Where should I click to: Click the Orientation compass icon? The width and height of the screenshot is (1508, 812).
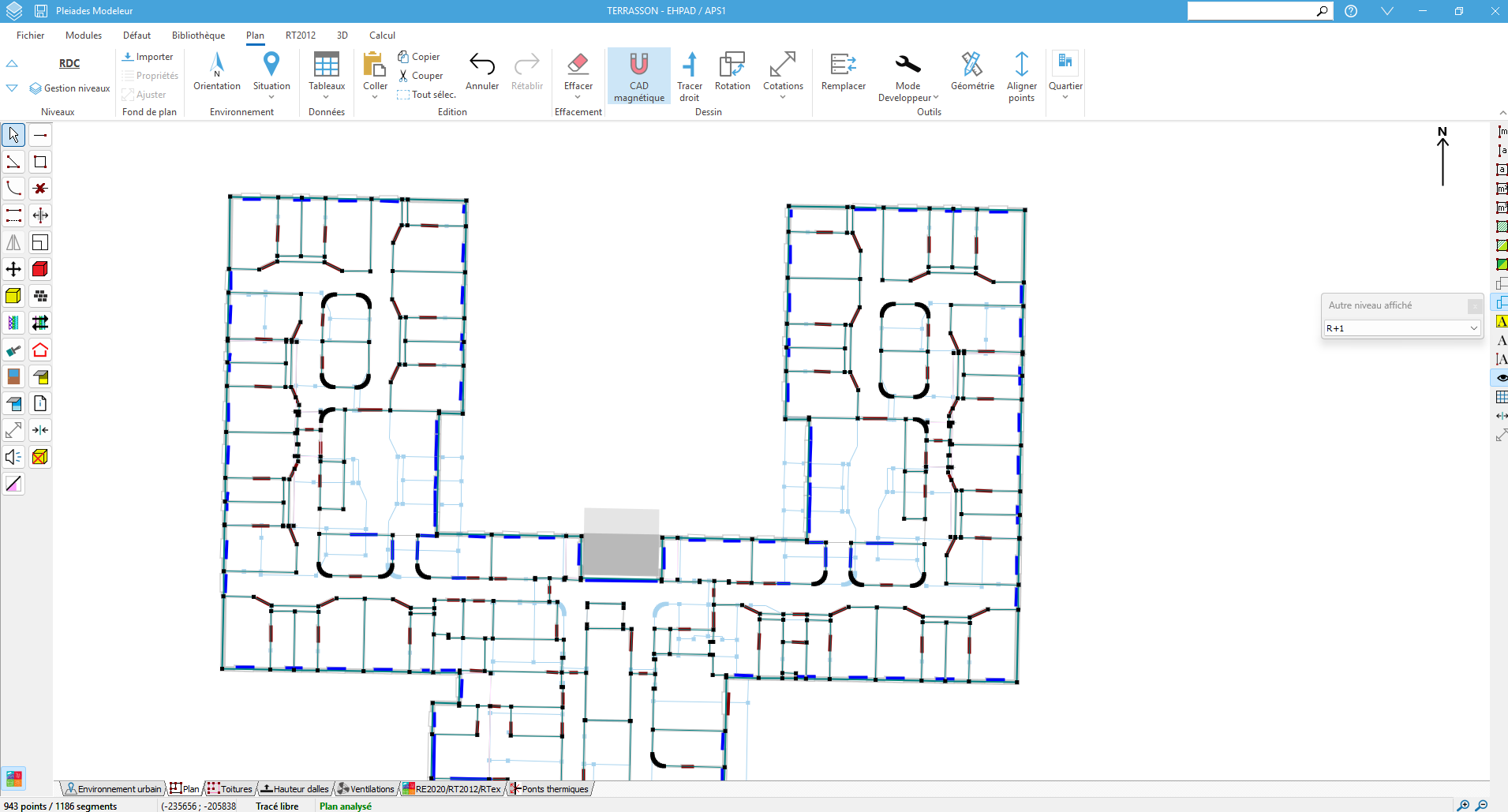[217, 65]
